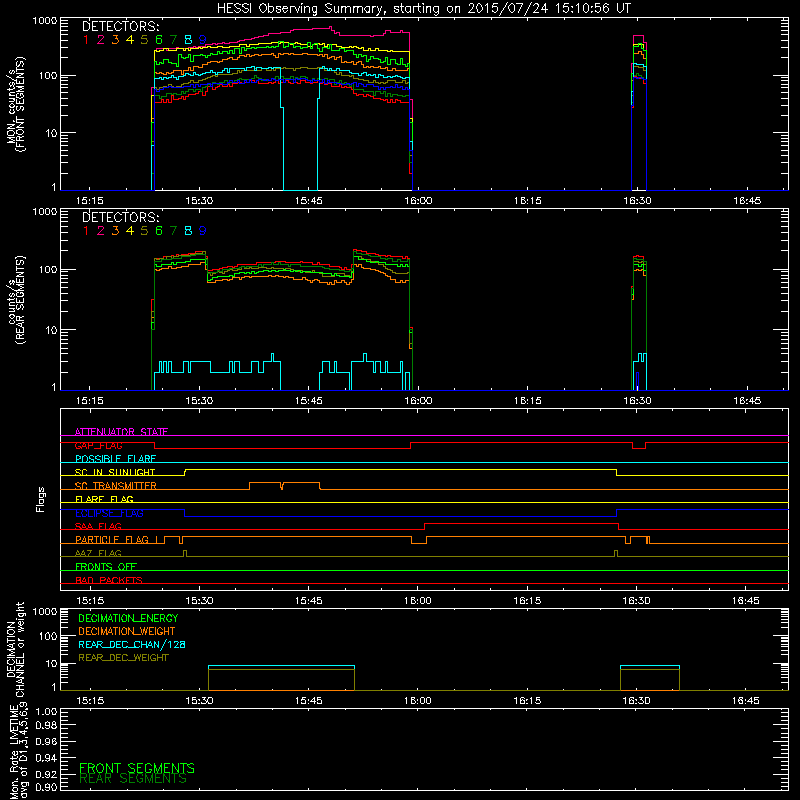Click 1.00 y-axis label on livetime plot
The height and width of the screenshot is (800, 800).
click(x=46, y=712)
